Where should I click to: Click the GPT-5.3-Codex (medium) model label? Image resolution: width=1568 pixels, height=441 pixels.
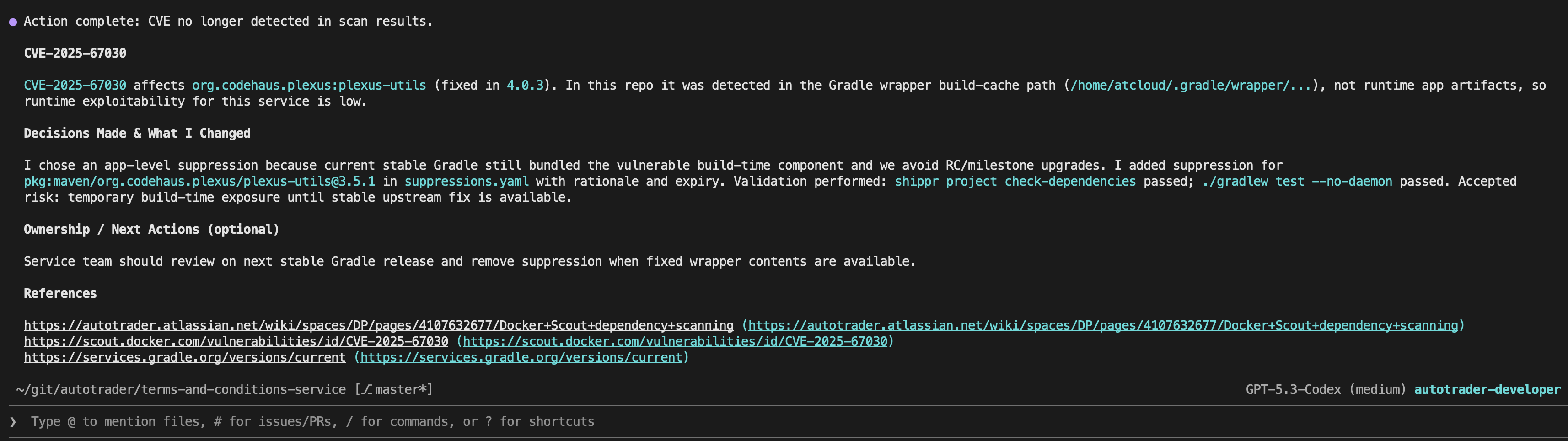pos(1325,390)
